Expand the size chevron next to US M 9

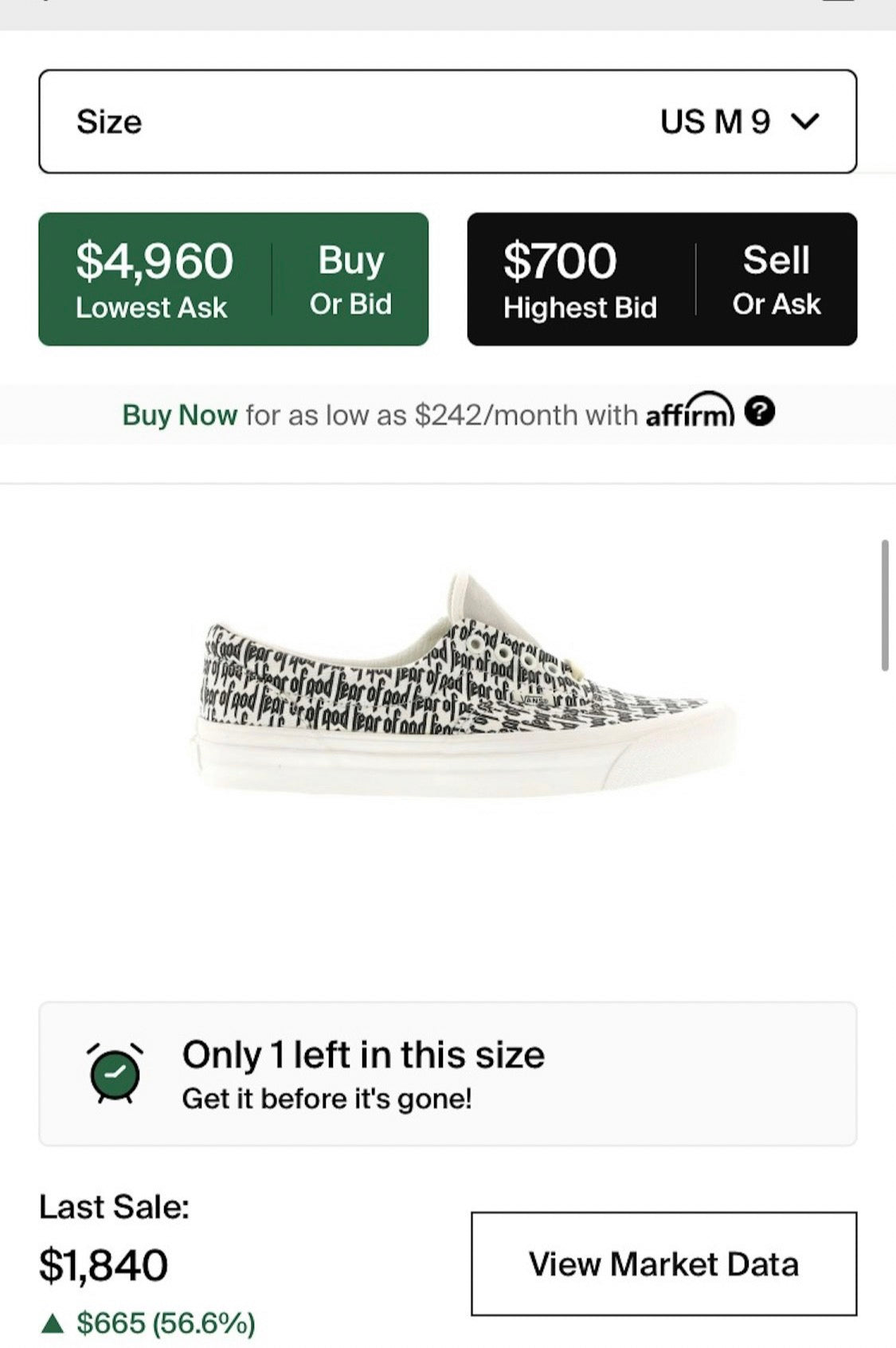tap(805, 121)
